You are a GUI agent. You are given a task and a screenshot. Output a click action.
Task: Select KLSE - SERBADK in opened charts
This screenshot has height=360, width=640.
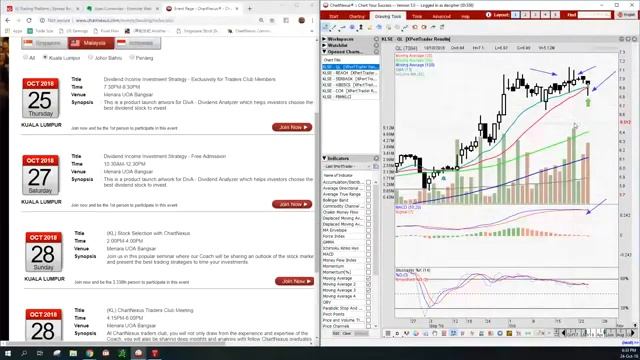click(x=350, y=79)
